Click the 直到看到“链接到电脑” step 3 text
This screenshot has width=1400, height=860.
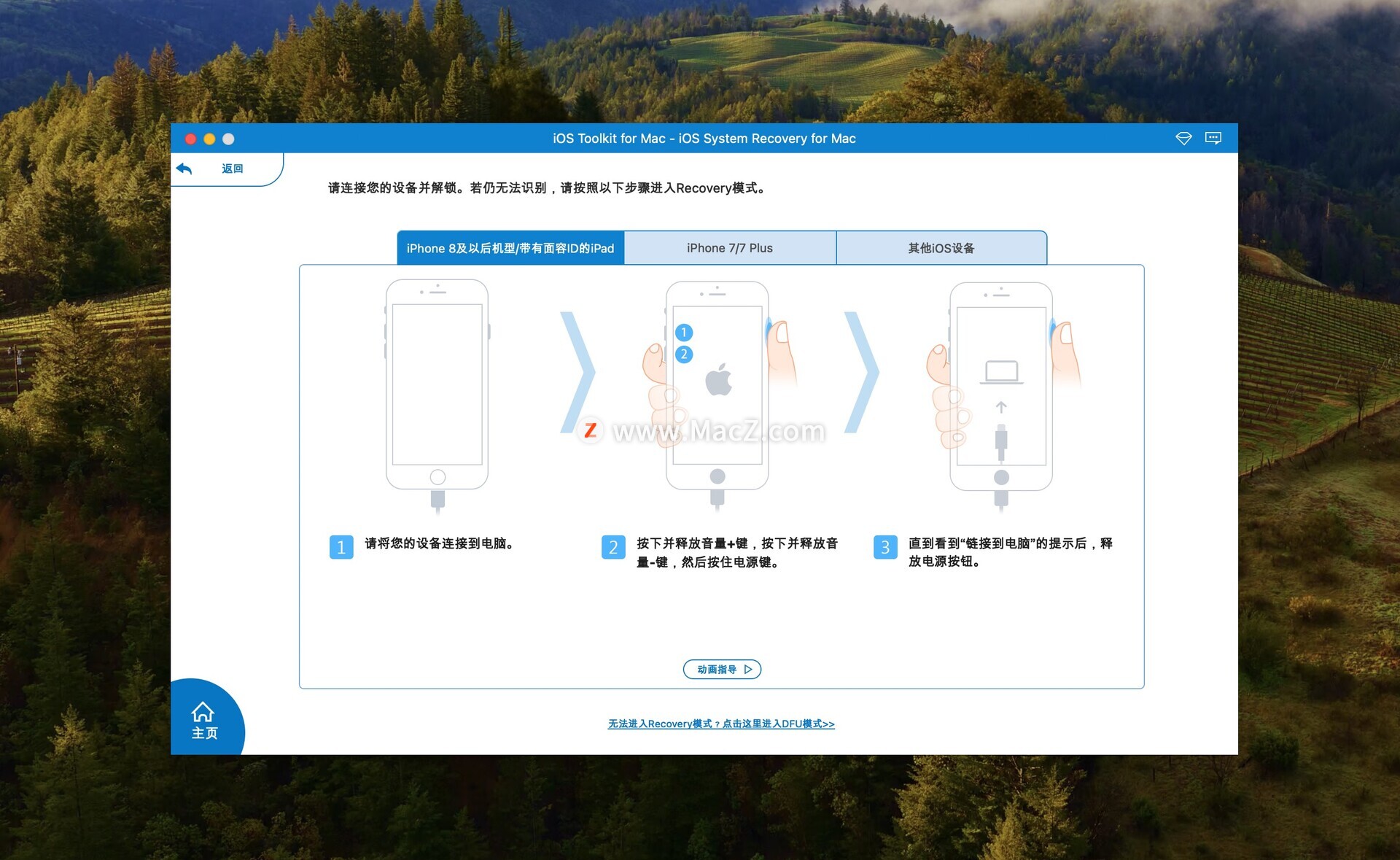pos(1011,552)
